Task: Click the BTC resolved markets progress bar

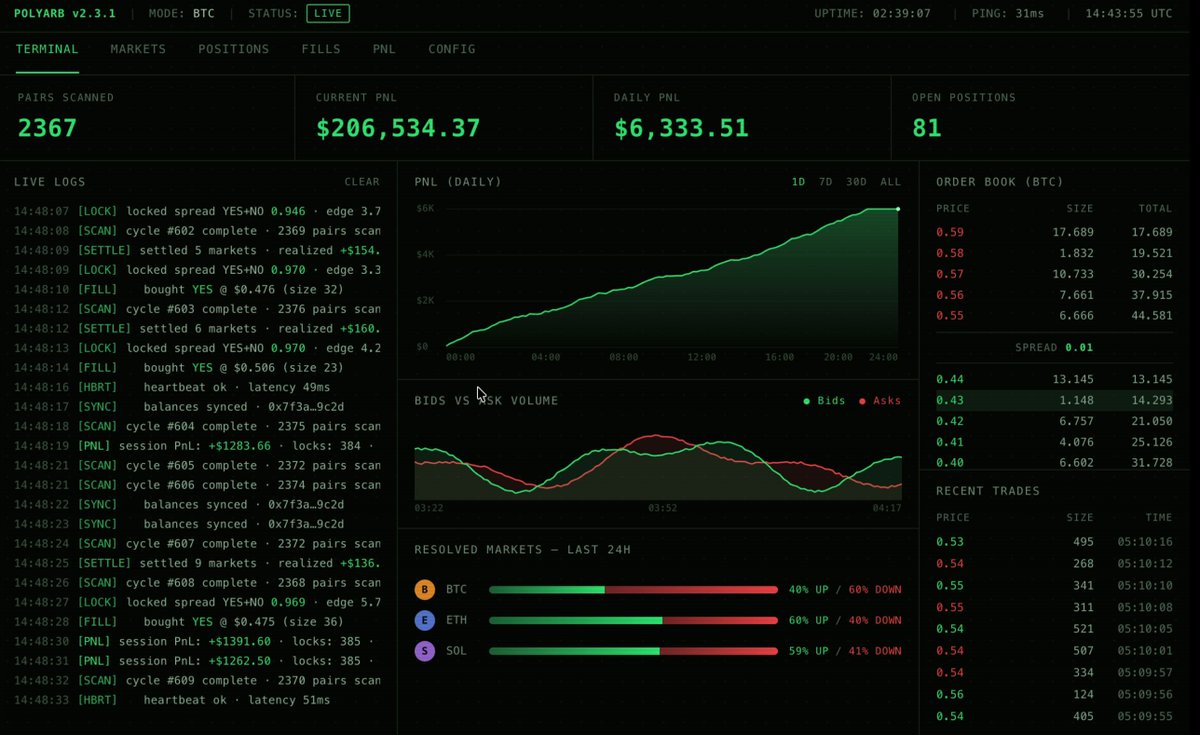Action: click(633, 590)
